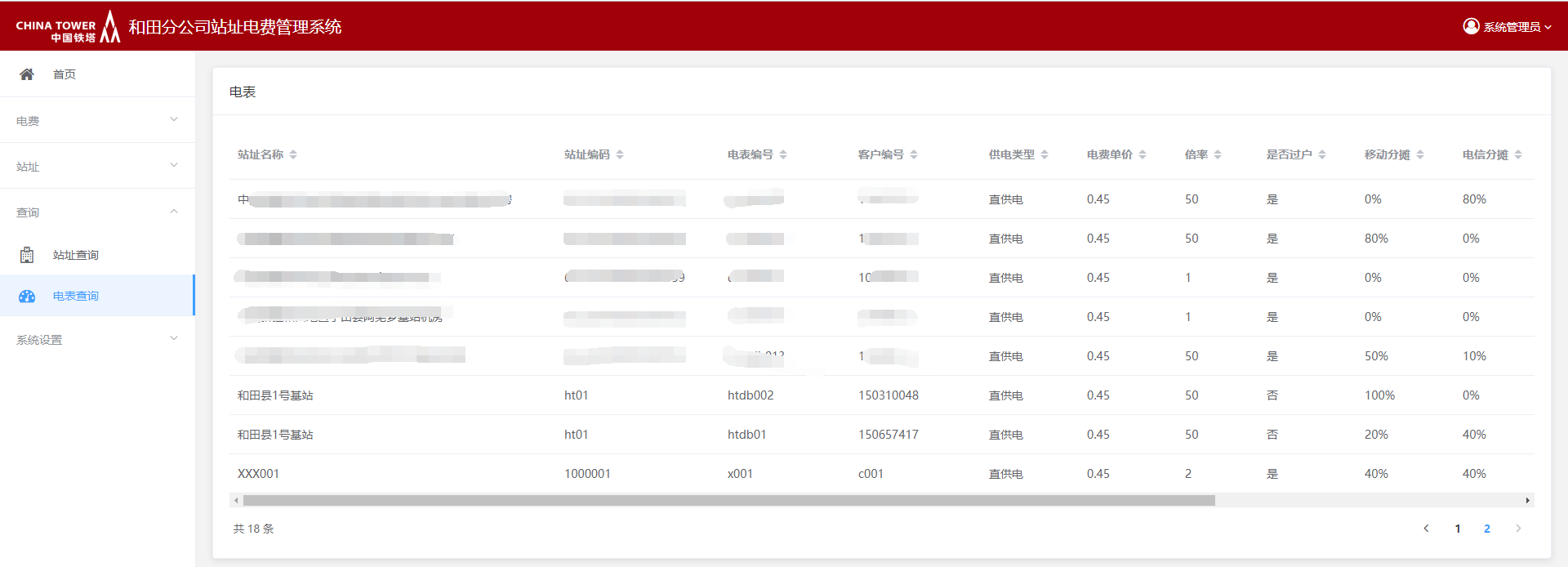This screenshot has height=567, width=1568.
Task: Sort by the 站址名称 column sort icon
Action: tap(293, 154)
